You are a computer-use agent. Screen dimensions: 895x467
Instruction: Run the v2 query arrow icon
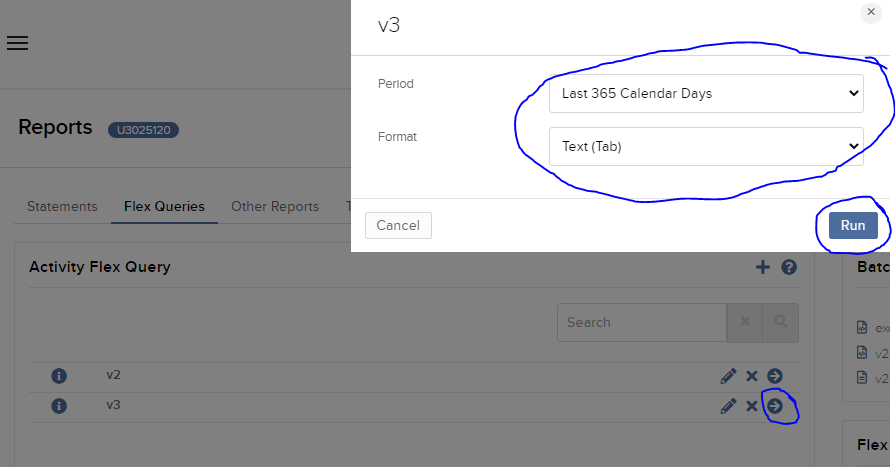point(775,376)
